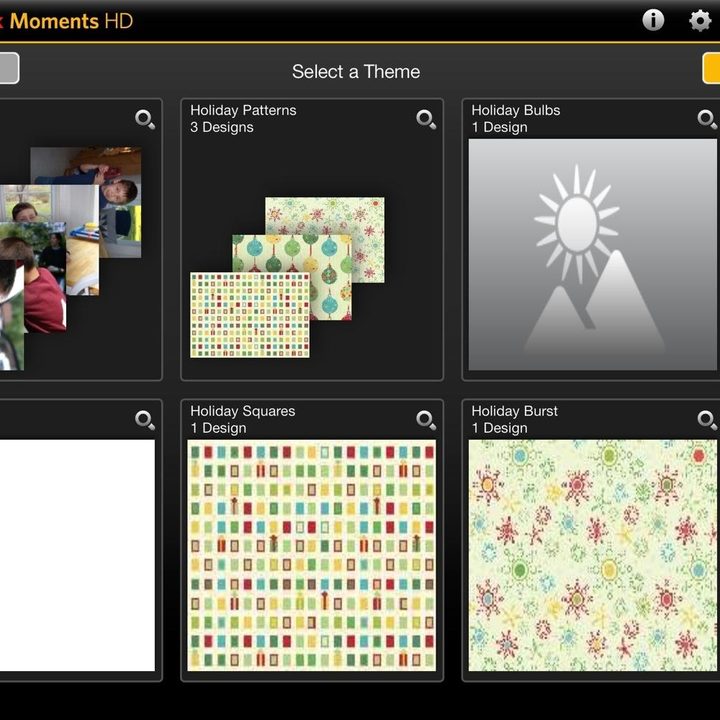Screen dimensions: 720x720
Task: Select the blank white theme thumbnail
Action: pos(77,555)
